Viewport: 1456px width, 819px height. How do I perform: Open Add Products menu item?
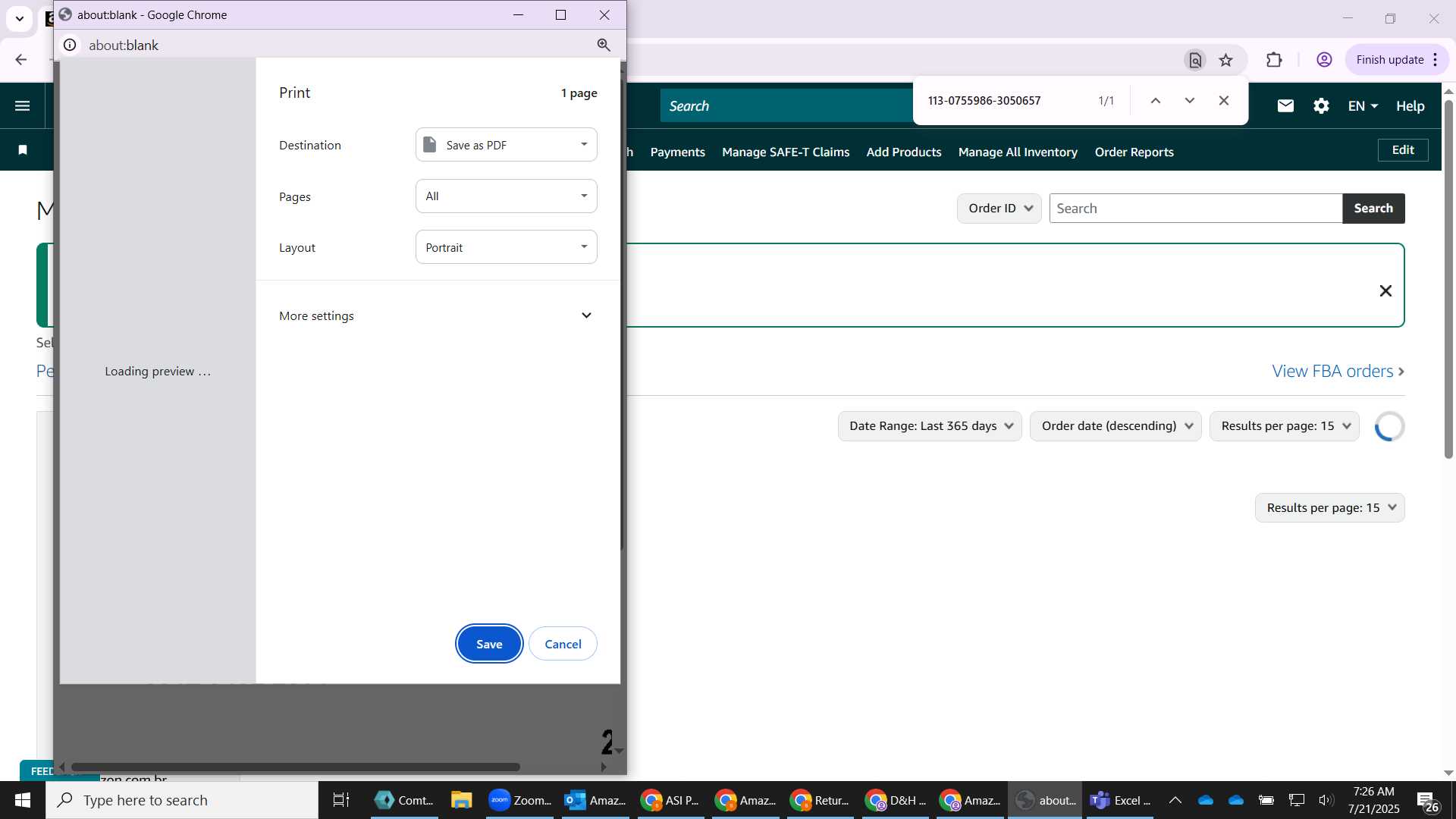(x=904, y=152)
